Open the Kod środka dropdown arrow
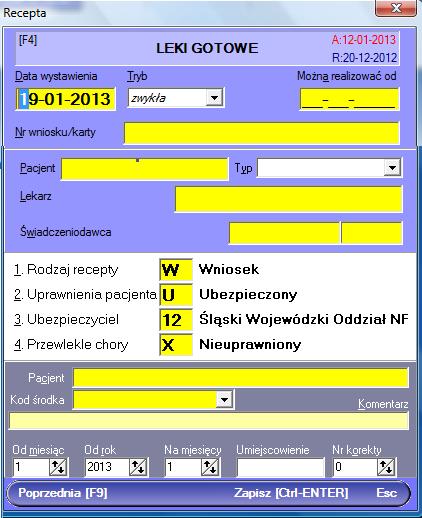 coord(224,399)
